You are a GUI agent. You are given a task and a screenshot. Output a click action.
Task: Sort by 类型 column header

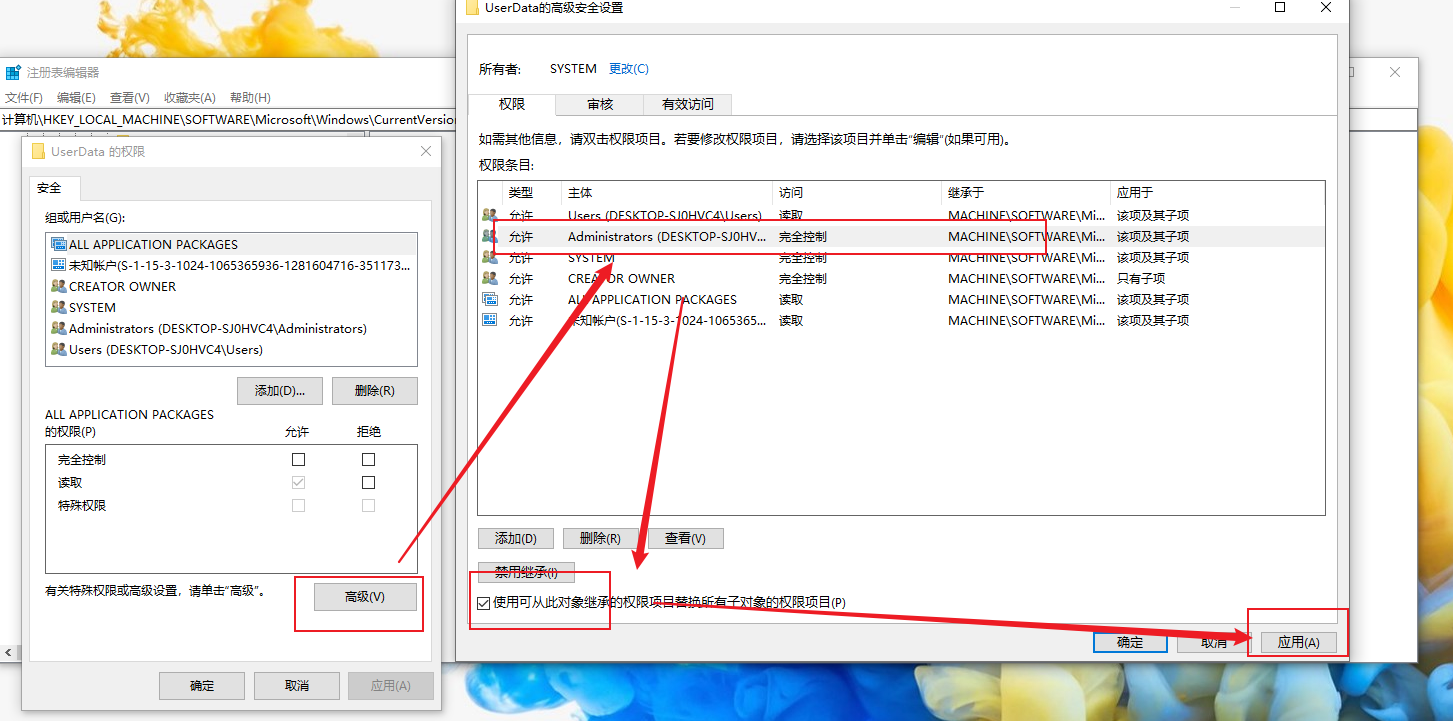[531, 193]
